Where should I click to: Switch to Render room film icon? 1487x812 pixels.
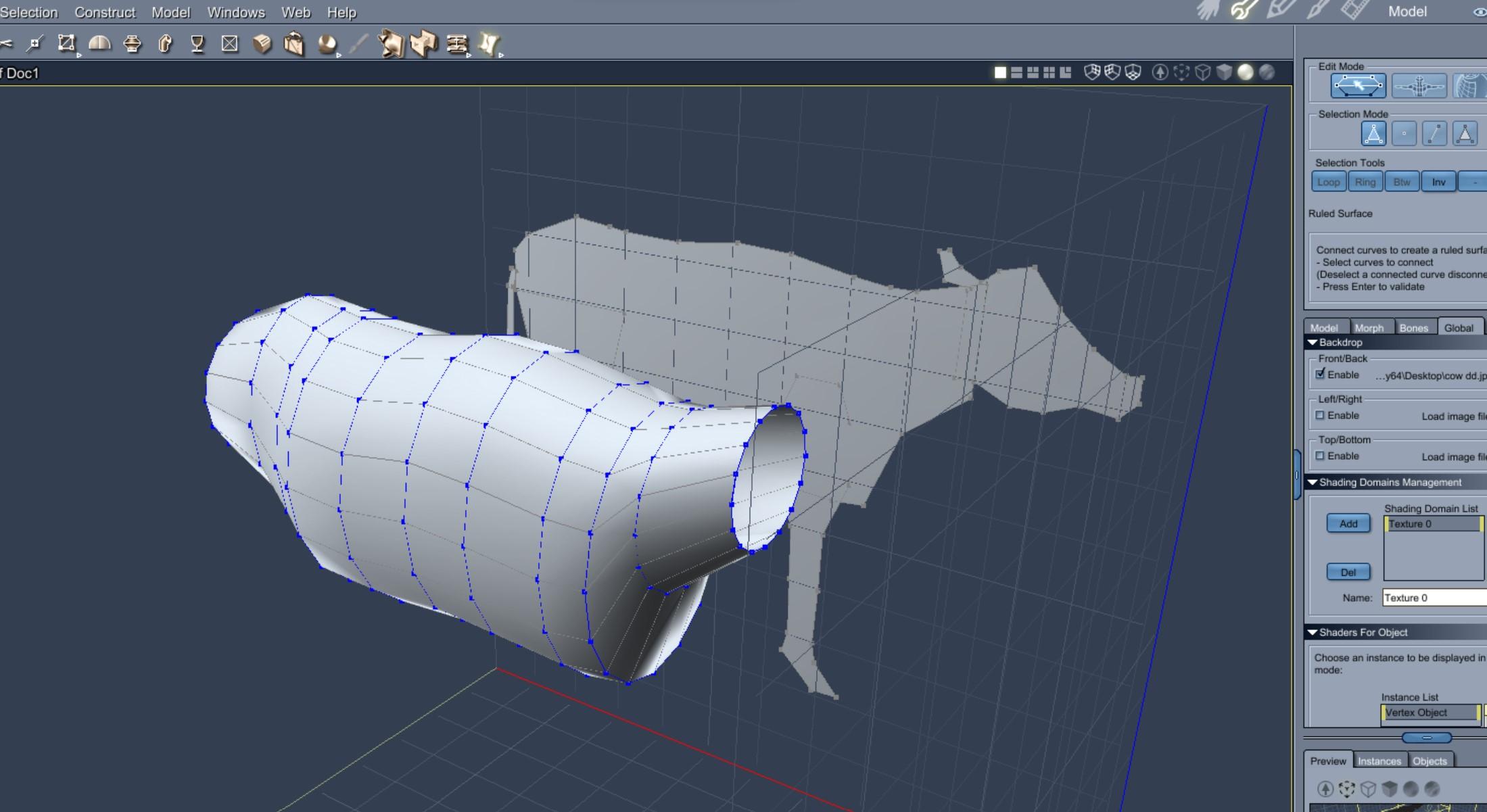[x=1354, y=10]
